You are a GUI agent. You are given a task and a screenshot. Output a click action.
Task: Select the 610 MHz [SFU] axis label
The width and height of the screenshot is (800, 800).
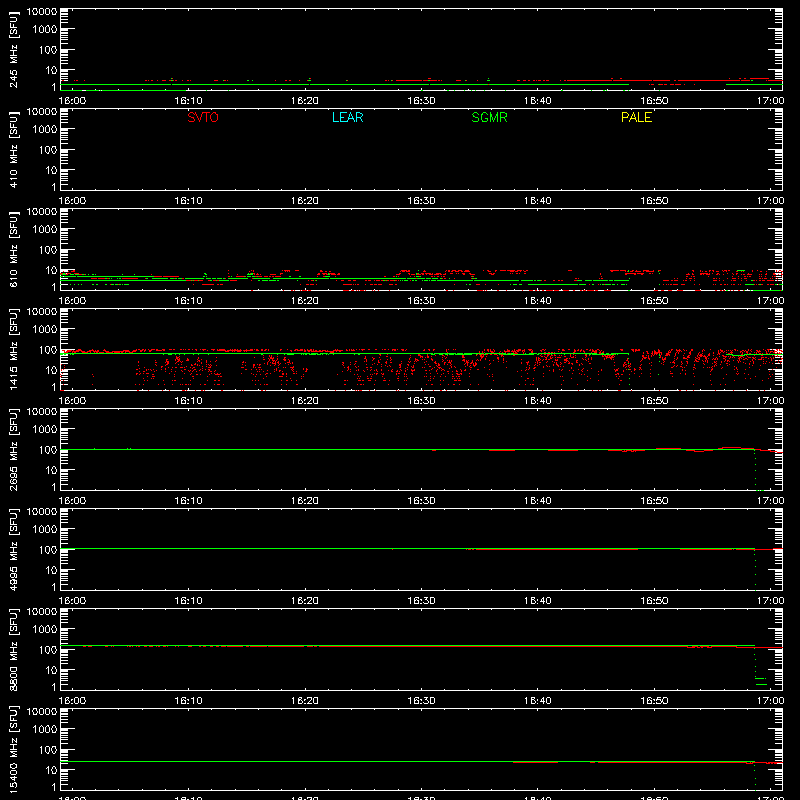(13, 249)
